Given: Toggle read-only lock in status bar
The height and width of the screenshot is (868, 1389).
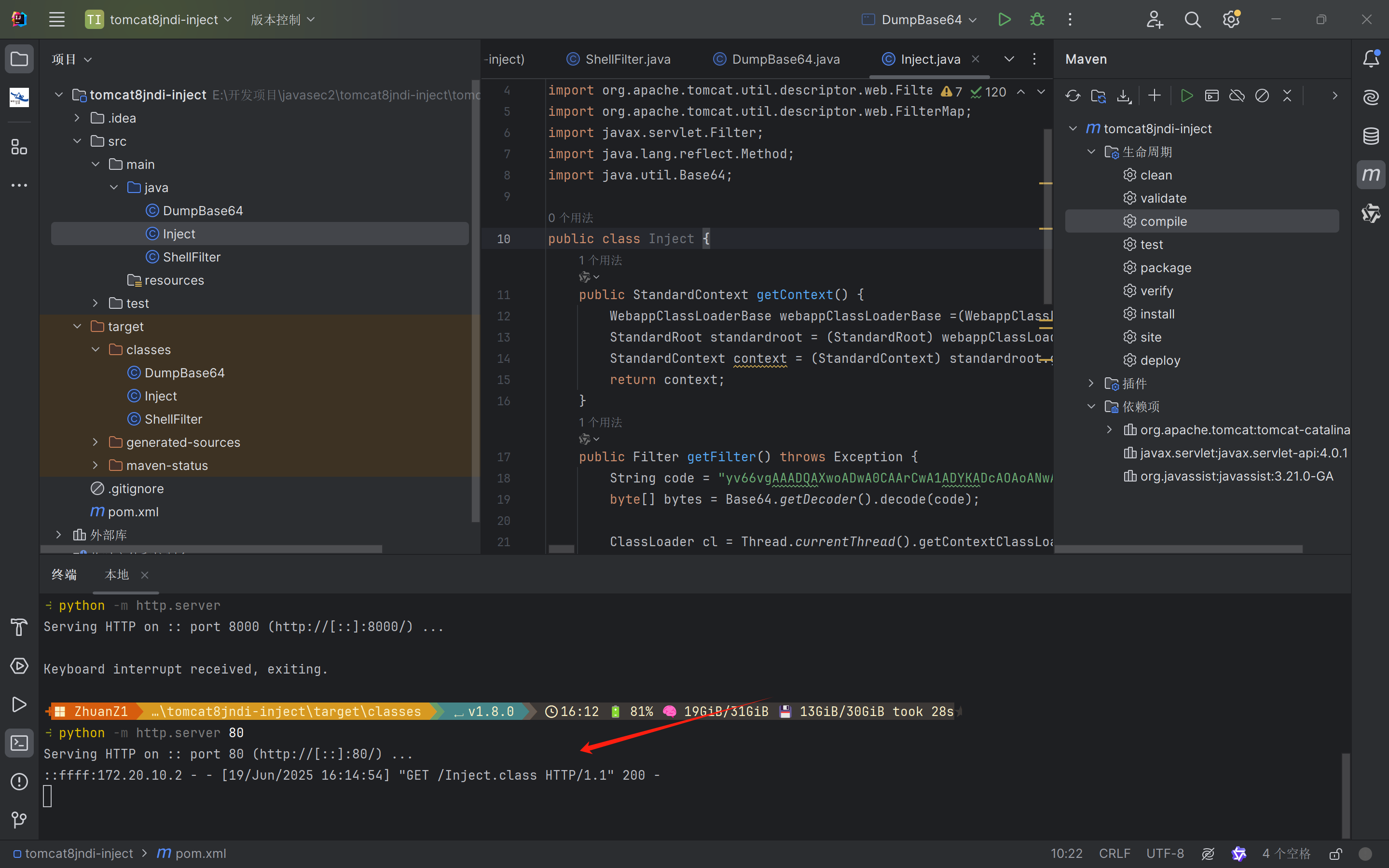Looking at the screenshot, I should point(1335,854).
